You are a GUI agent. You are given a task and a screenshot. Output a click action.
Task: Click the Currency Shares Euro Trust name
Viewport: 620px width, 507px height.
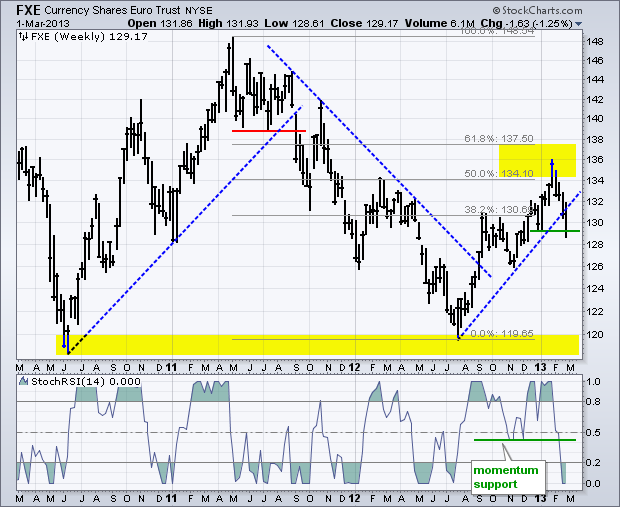tap(112, 10)
